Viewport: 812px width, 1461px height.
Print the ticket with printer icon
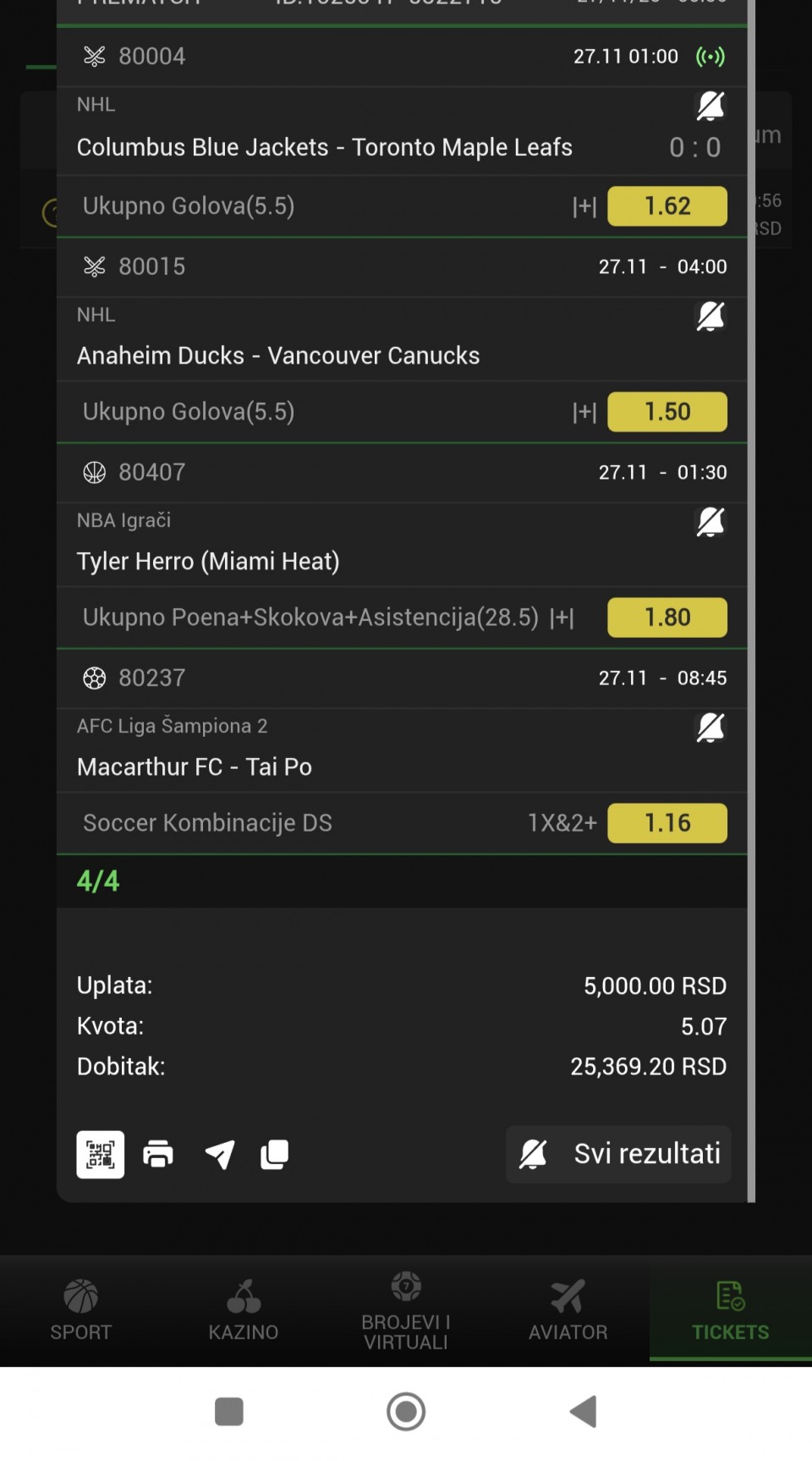(x=158, y=1154)
